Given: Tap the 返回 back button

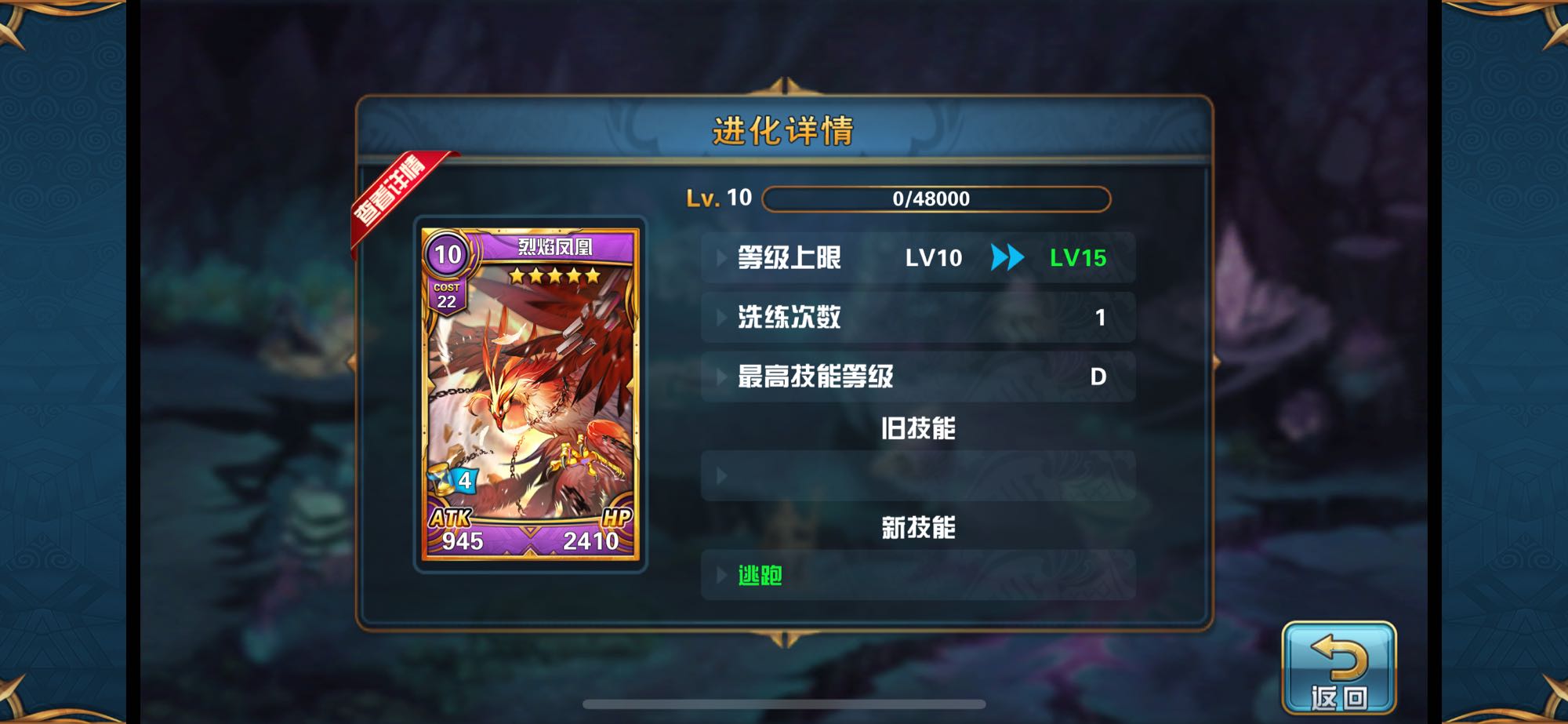Looking at the screenshot, I should click(1339, 668).
